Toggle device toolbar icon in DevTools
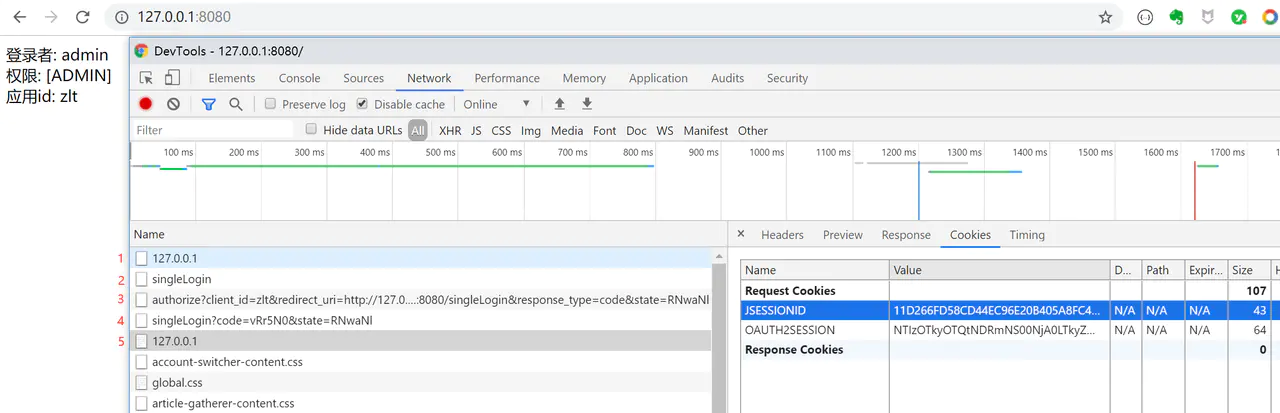 [172, 78]
